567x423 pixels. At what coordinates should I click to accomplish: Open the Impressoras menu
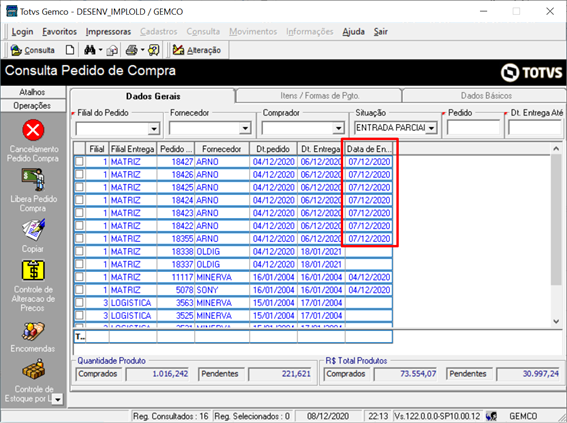(108, 32)
